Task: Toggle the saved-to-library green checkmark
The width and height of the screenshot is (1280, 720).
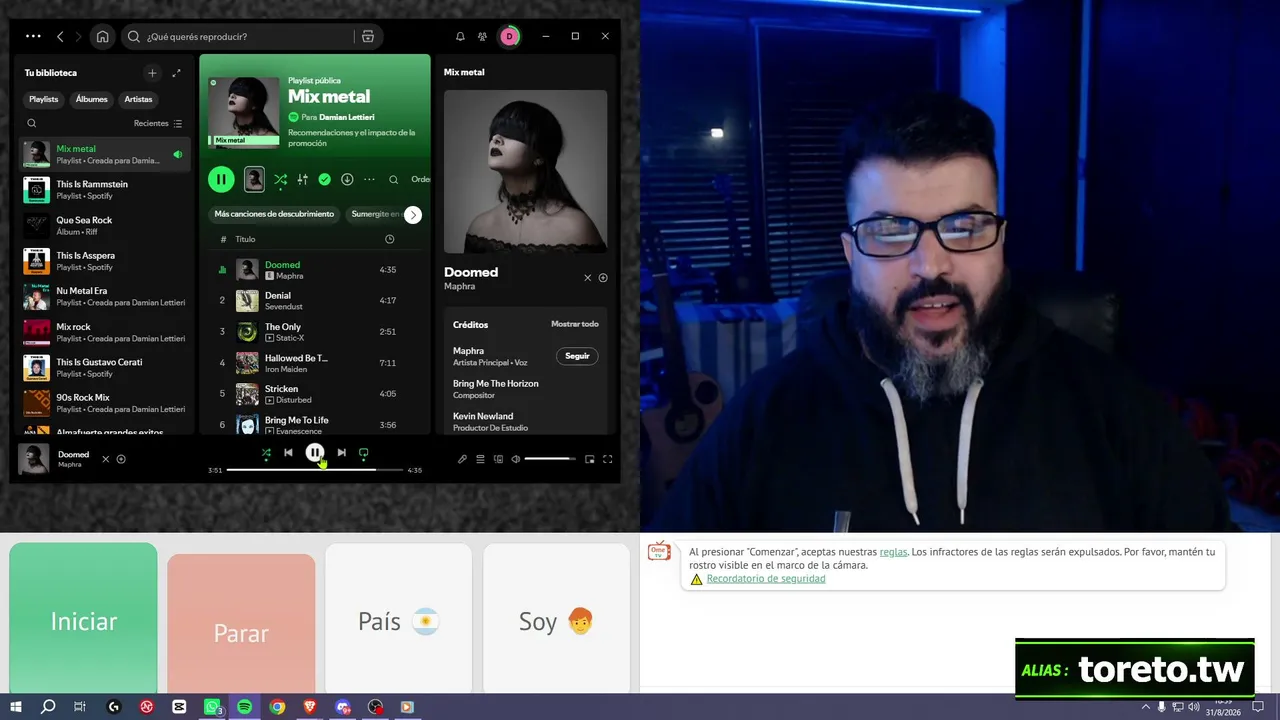Action: [324, 180]
